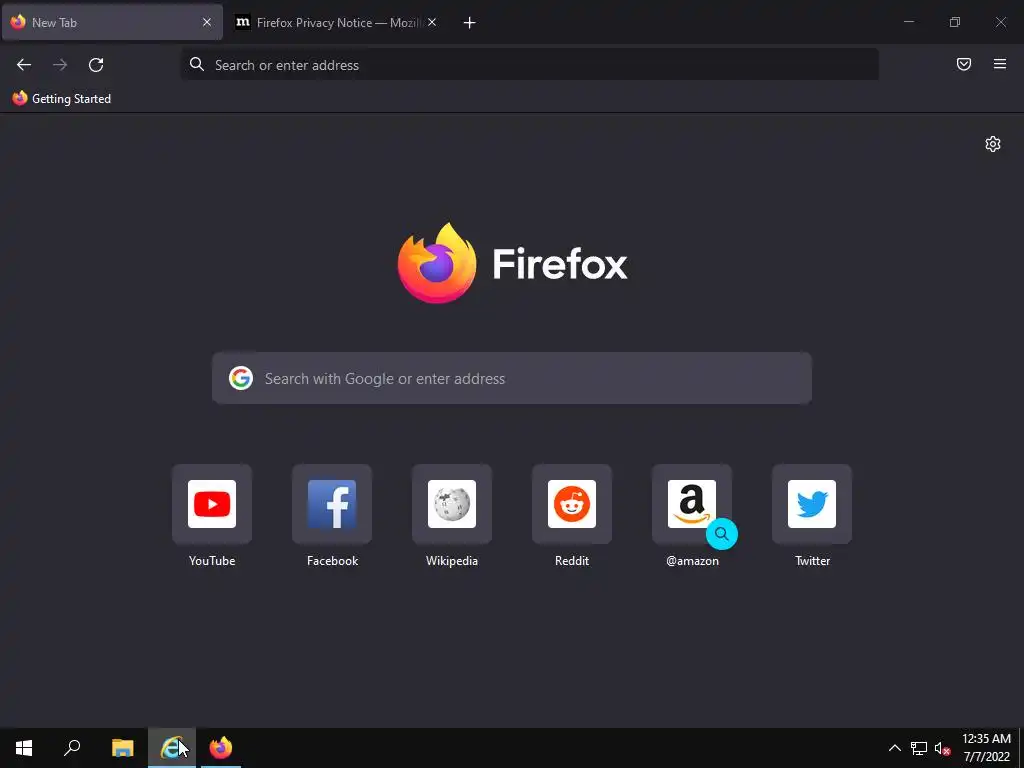Close the Firefox window
Viewport: 1024px width, 768px height.
[1000, 22]
